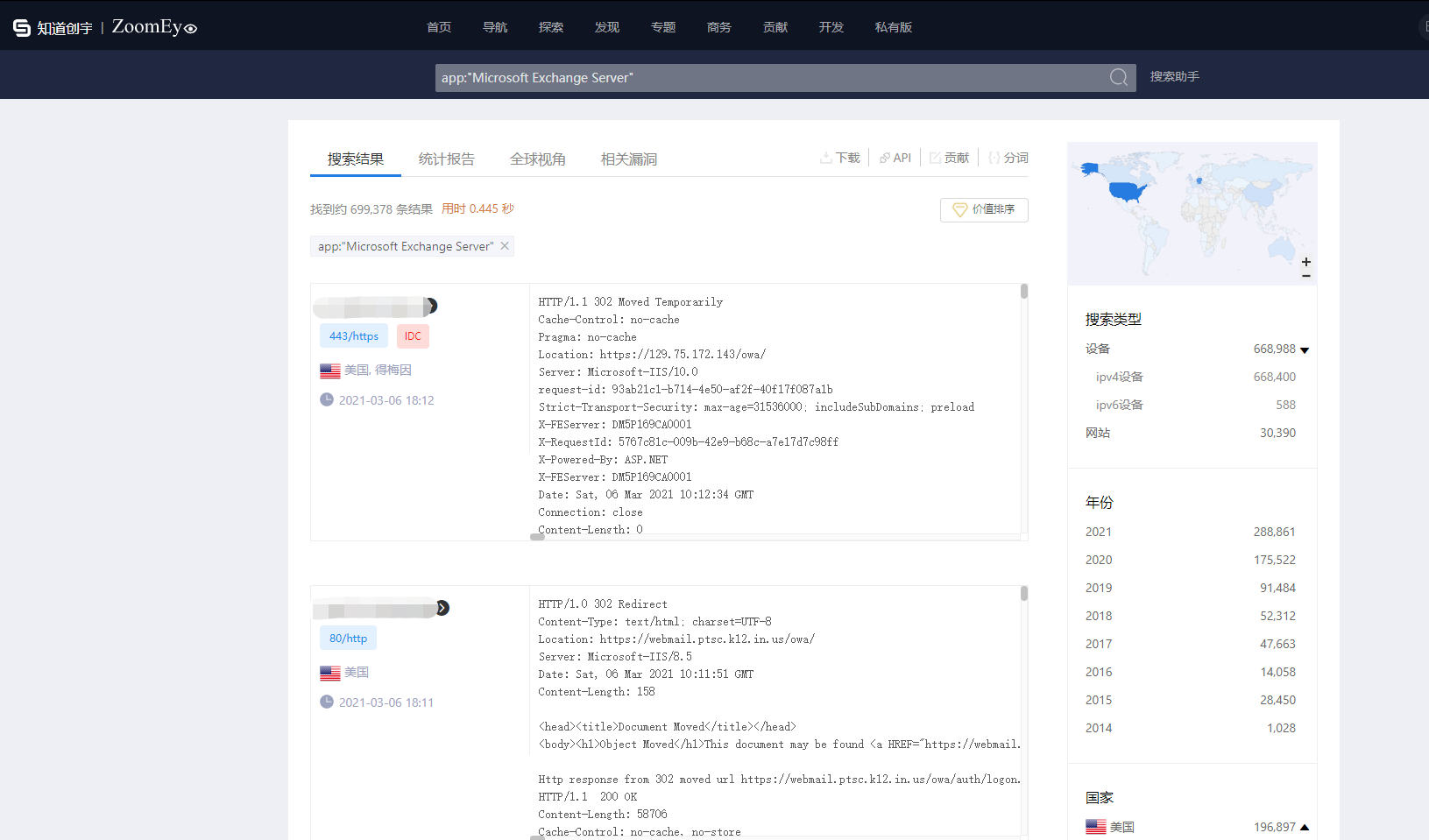Open 私有版 in top navigation
1429x840 pixels.
click(x=894, y=27)
